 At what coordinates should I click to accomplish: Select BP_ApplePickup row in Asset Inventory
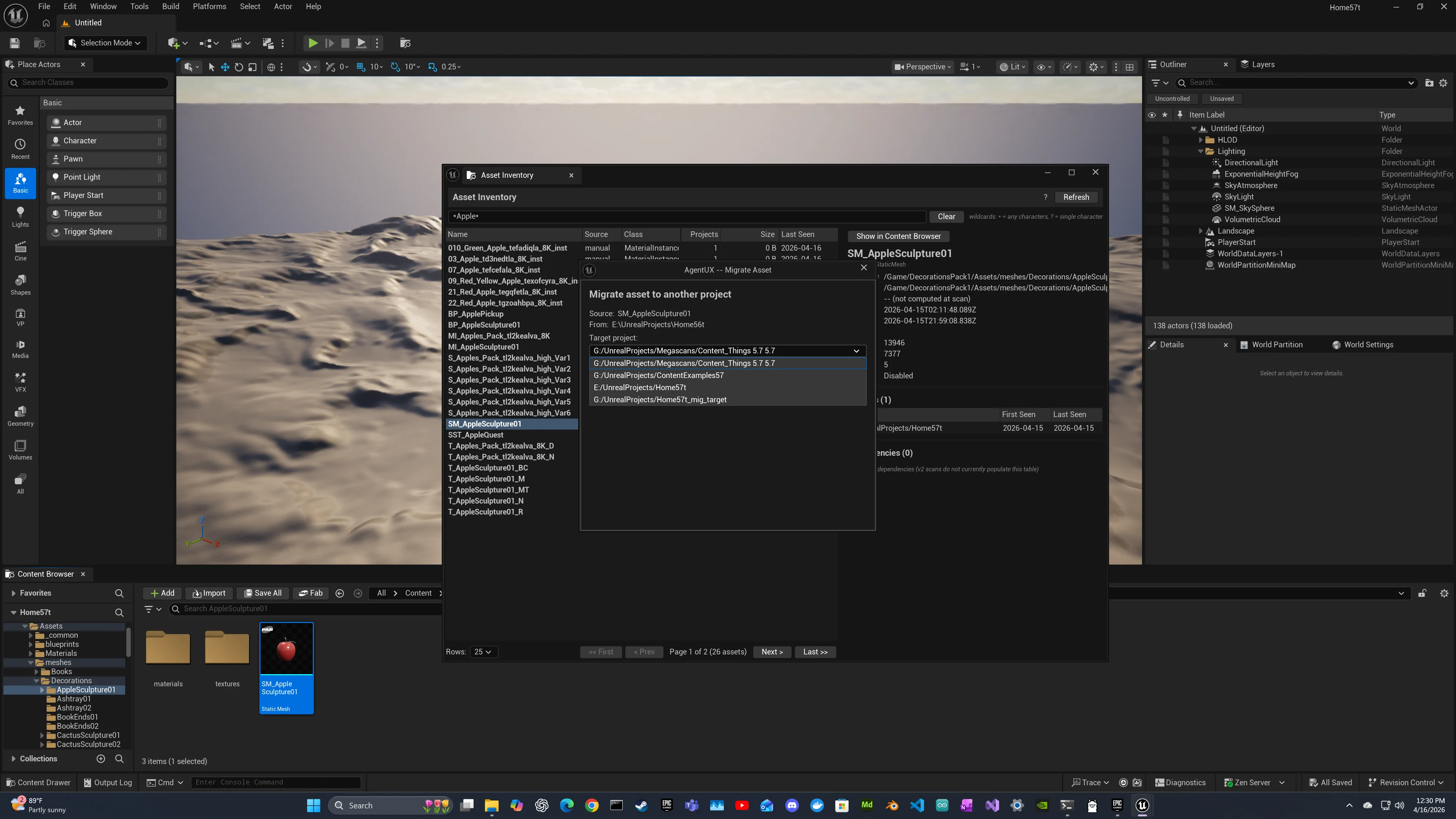[x=512, y=314]
